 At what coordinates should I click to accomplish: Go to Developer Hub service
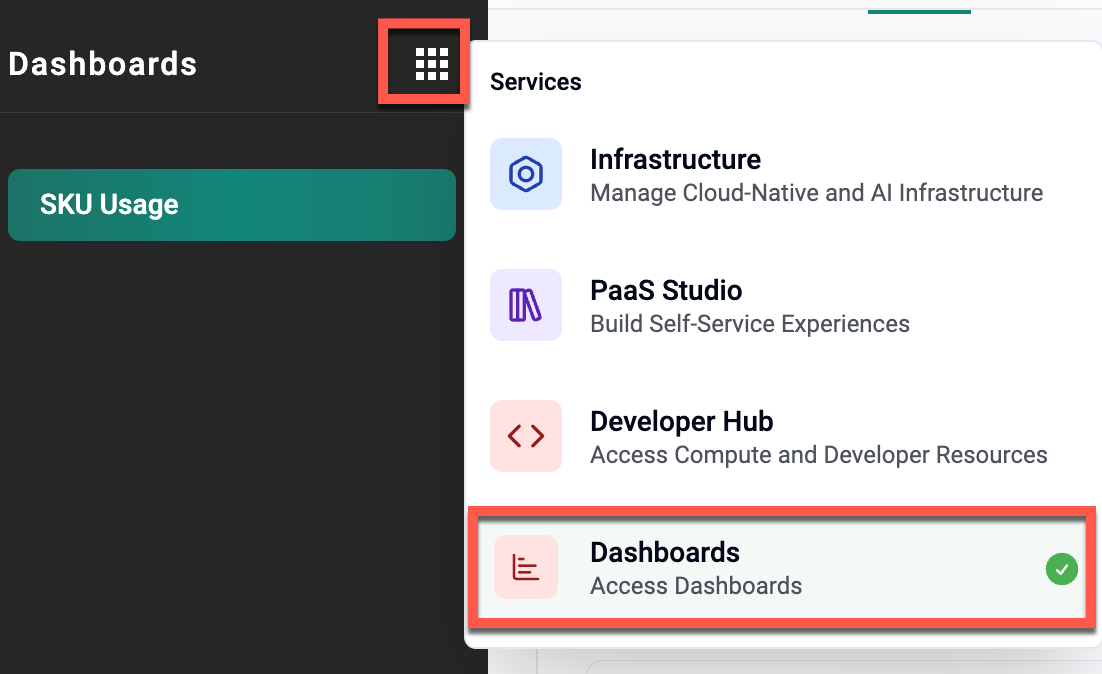point(681,422)
